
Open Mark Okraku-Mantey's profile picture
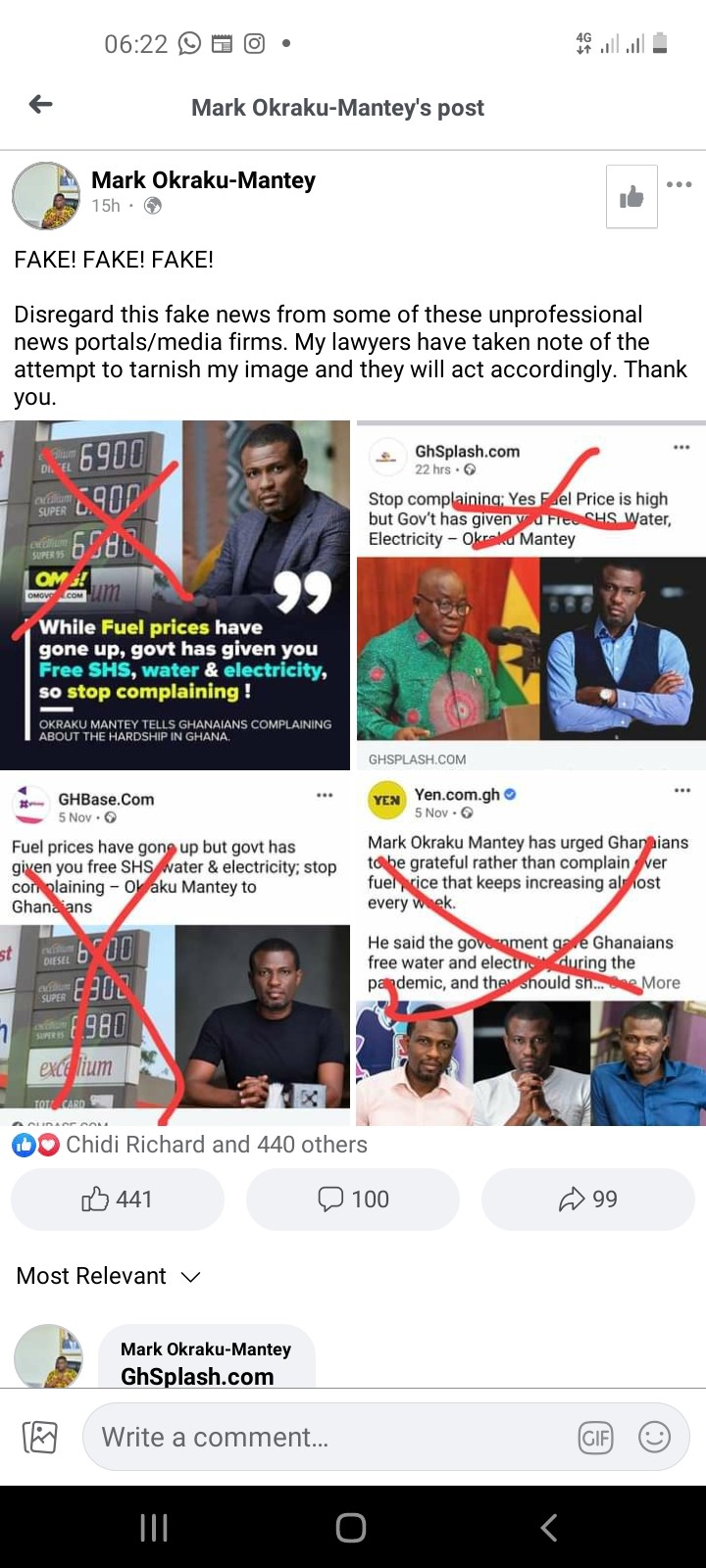point(46,196)
